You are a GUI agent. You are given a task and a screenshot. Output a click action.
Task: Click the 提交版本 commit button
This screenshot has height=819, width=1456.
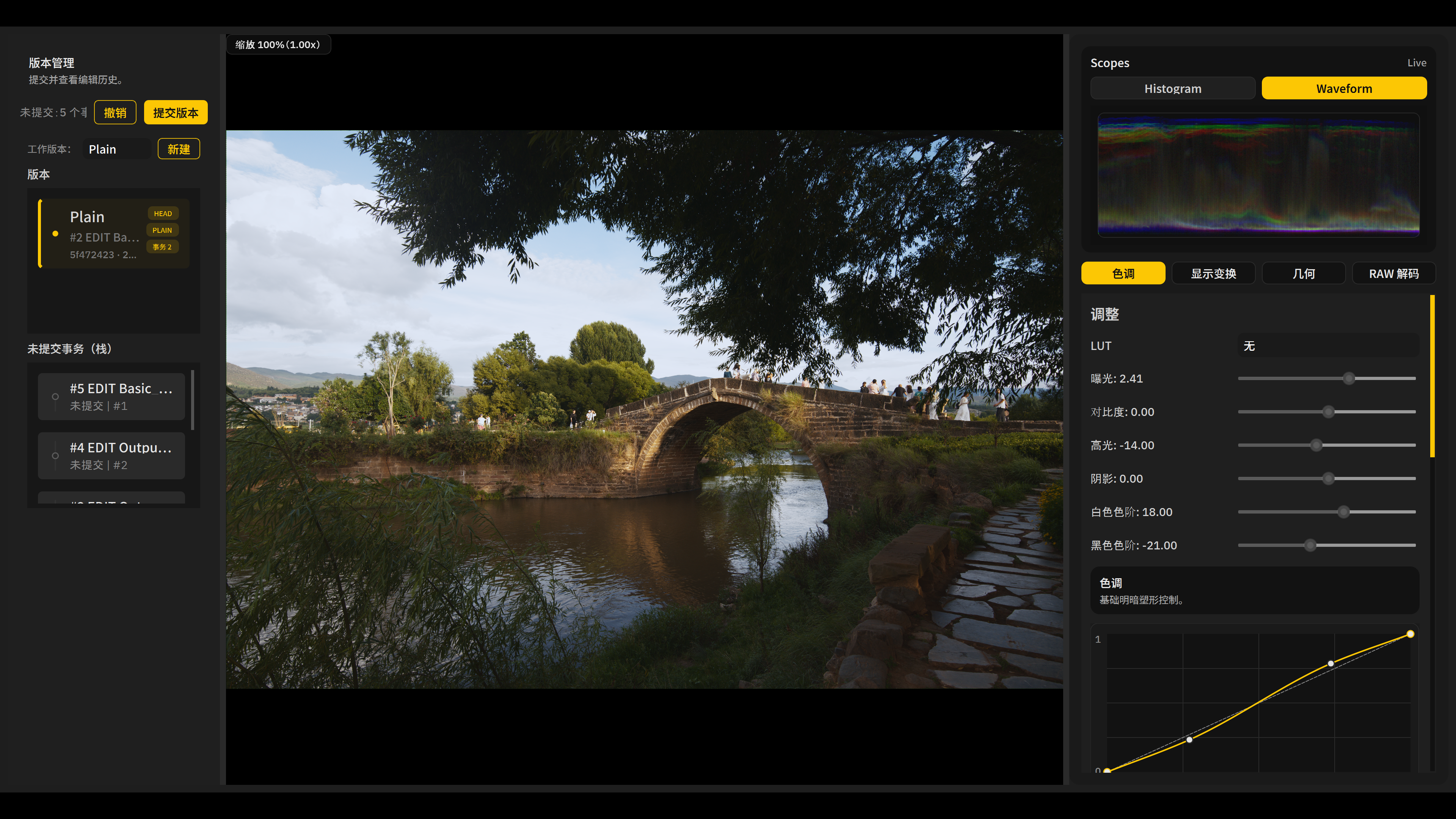tap(175, 113)
